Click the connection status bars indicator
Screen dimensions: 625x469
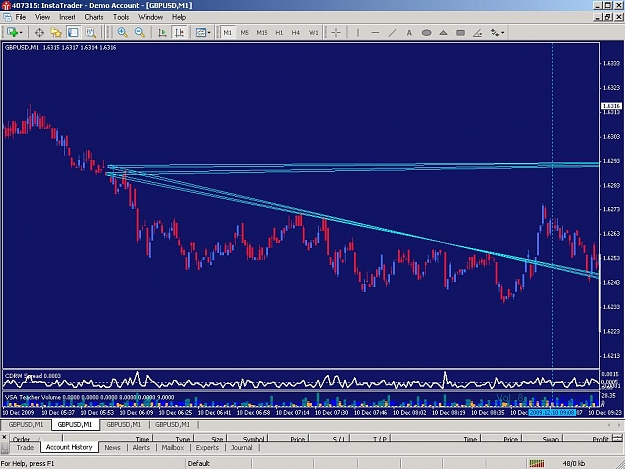[x=537, y=463]
